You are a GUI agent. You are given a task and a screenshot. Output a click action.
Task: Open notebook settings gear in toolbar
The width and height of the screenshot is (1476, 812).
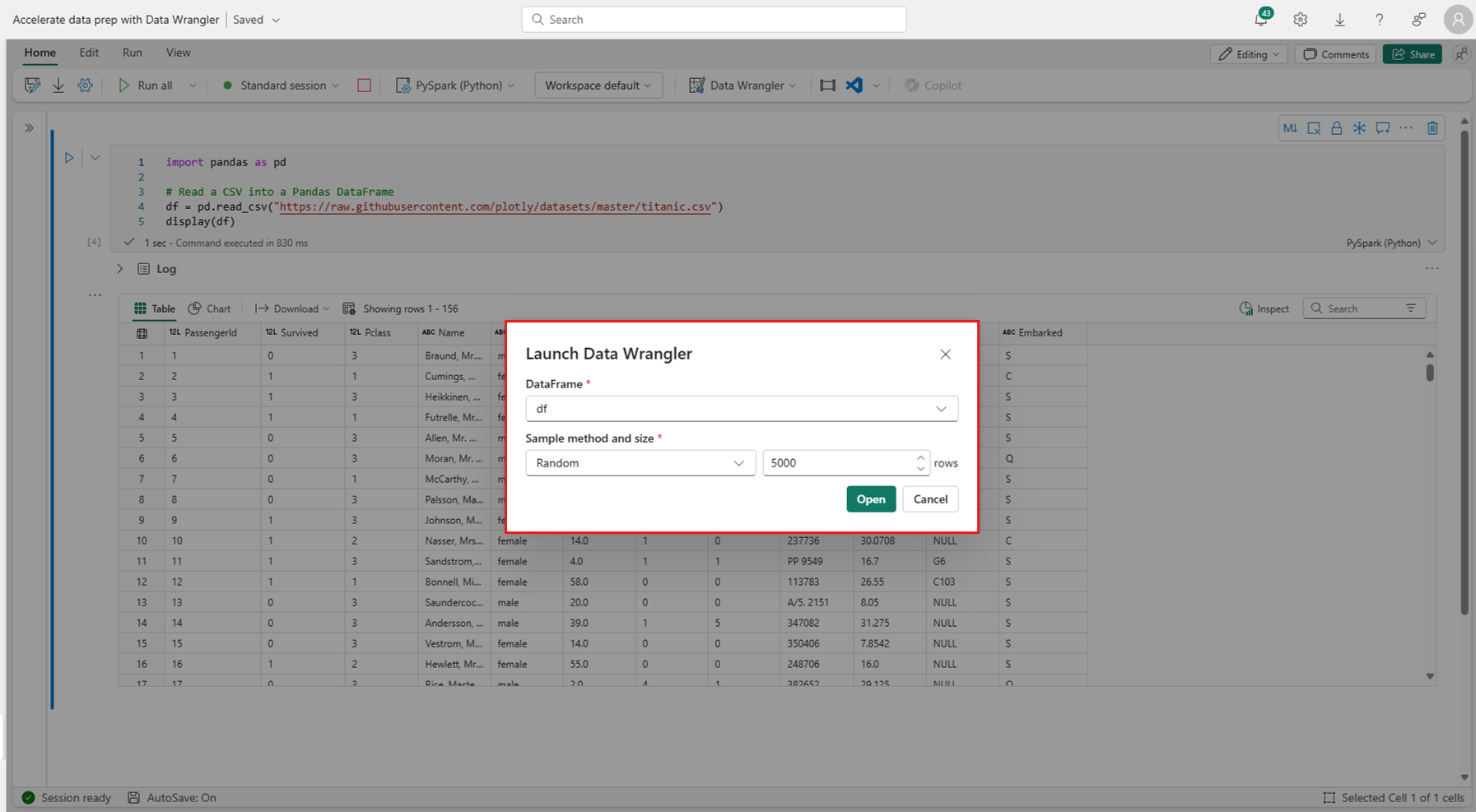(x=85, y=85)
